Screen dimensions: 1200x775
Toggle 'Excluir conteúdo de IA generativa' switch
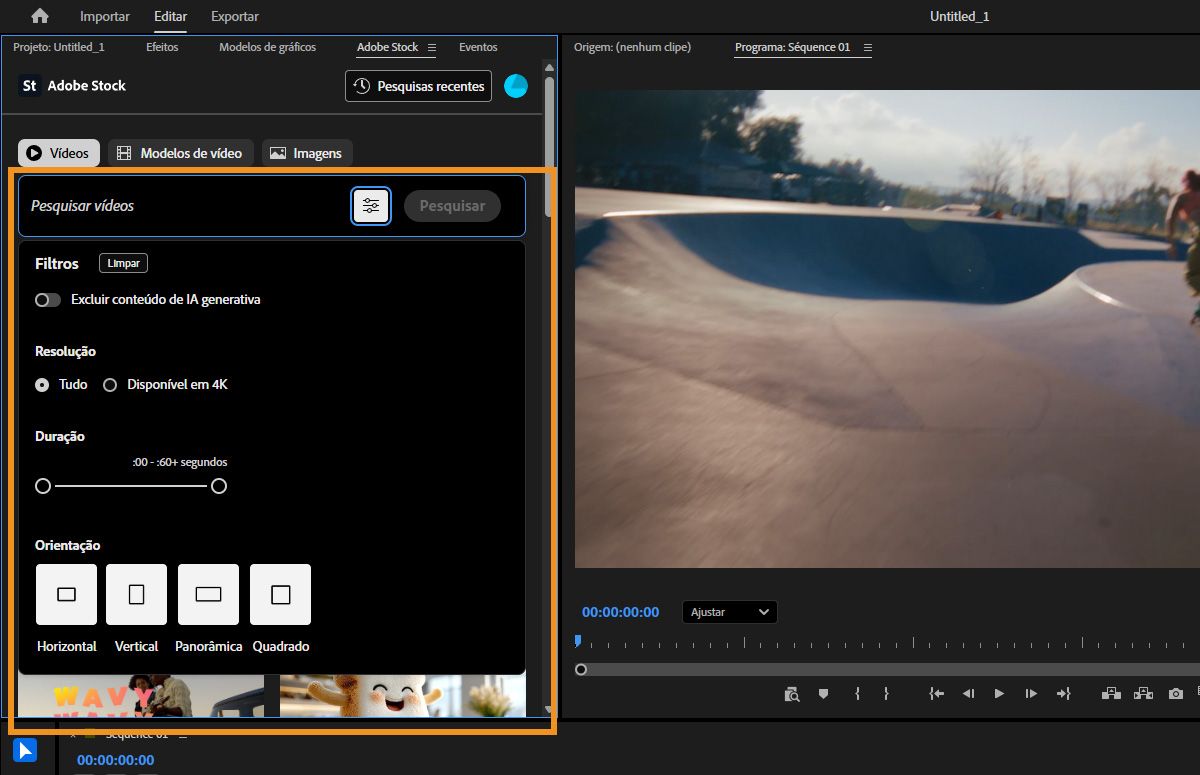[47, 299]
